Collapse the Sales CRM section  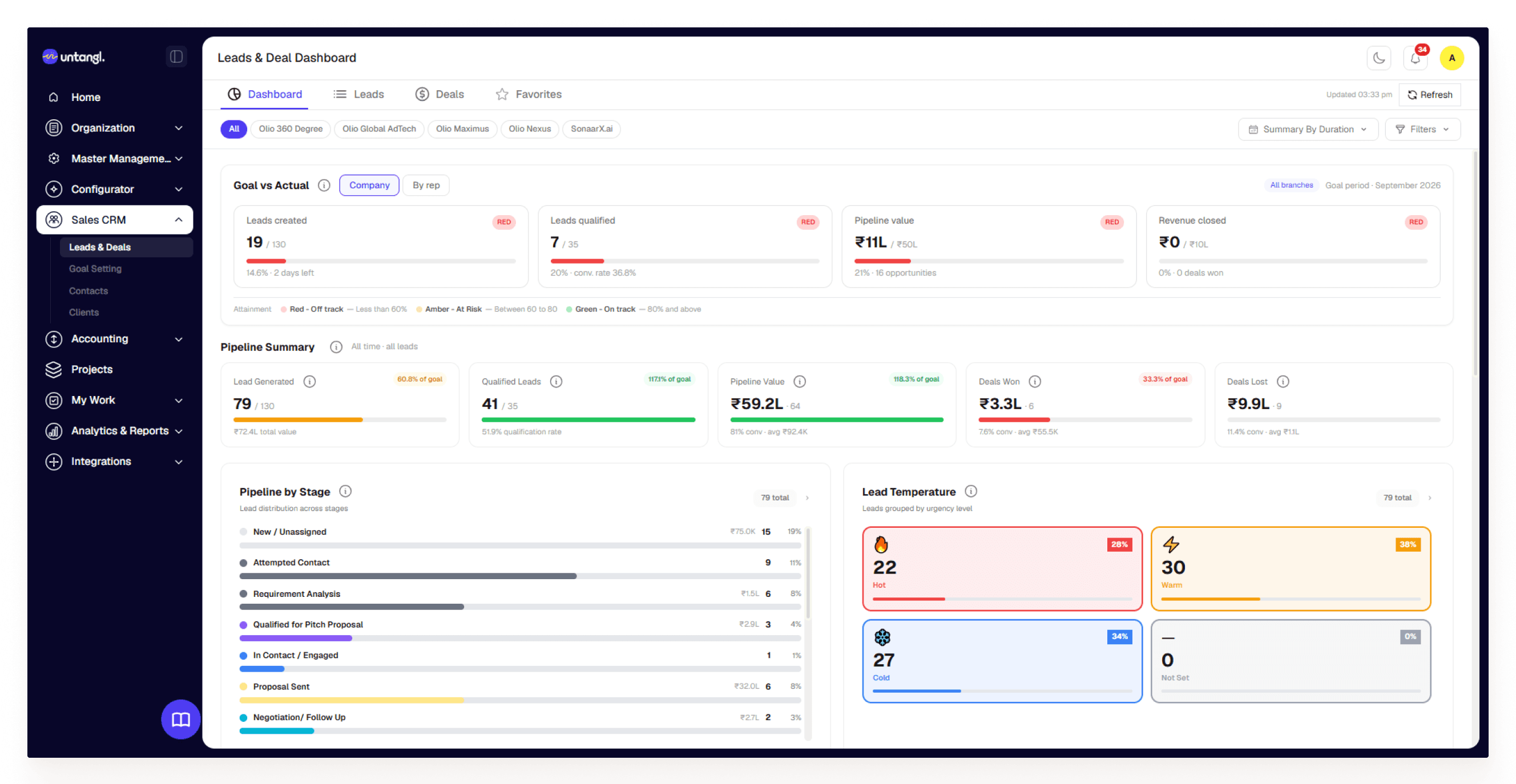coord(115,220)
